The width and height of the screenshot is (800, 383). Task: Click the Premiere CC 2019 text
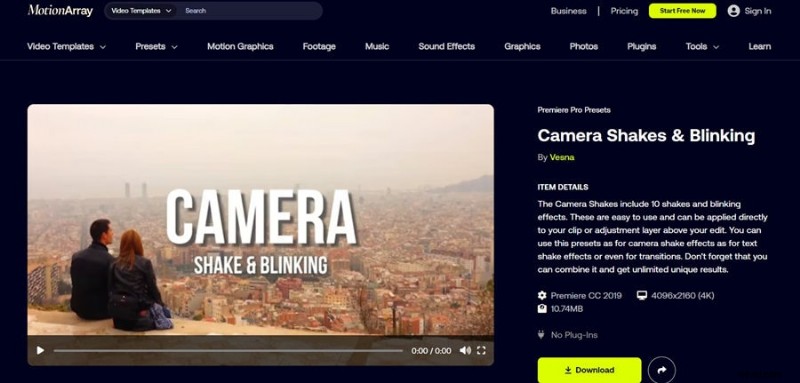click(586, 295)
